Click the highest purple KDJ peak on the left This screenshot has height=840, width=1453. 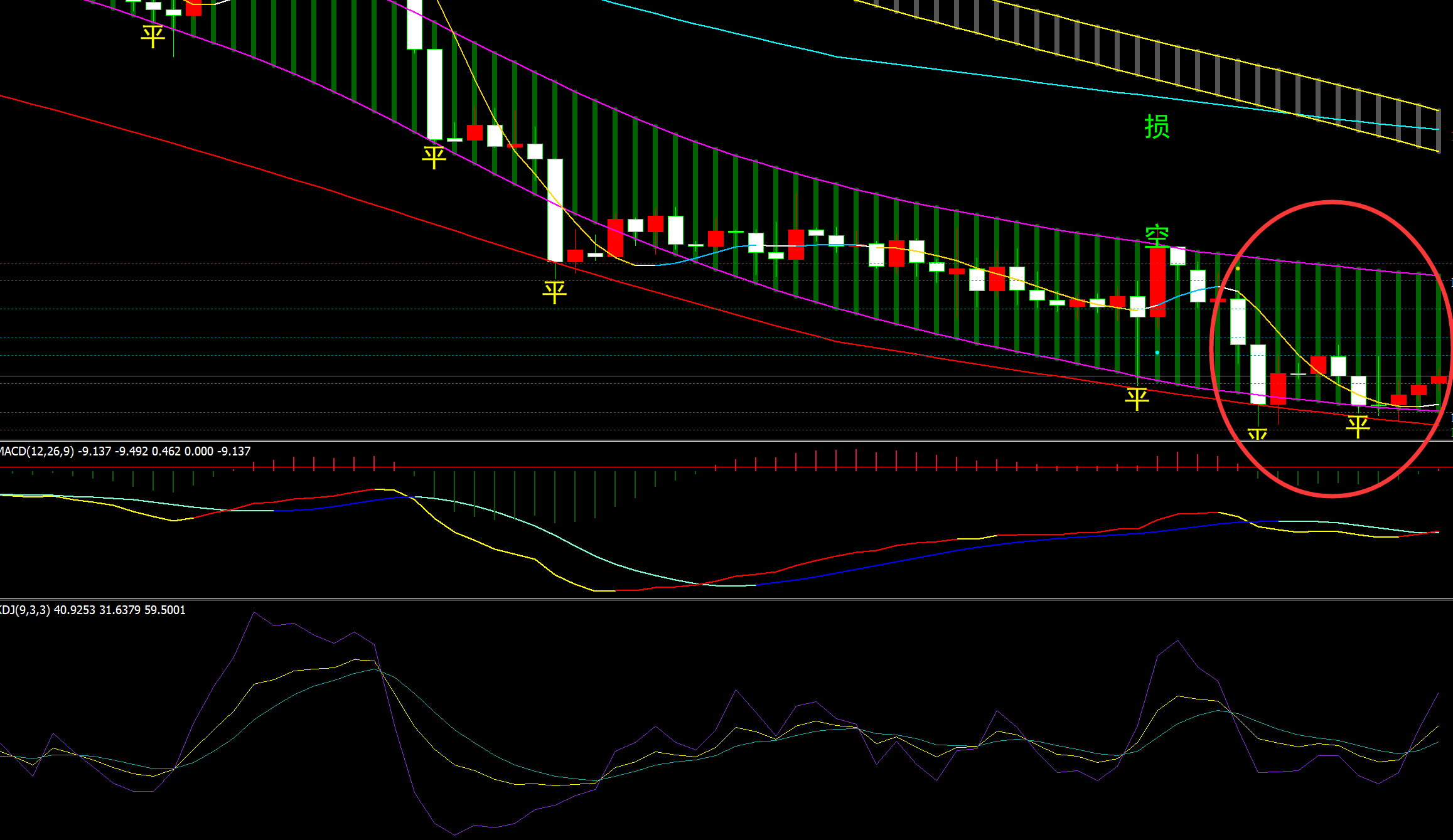pos(254,613)
